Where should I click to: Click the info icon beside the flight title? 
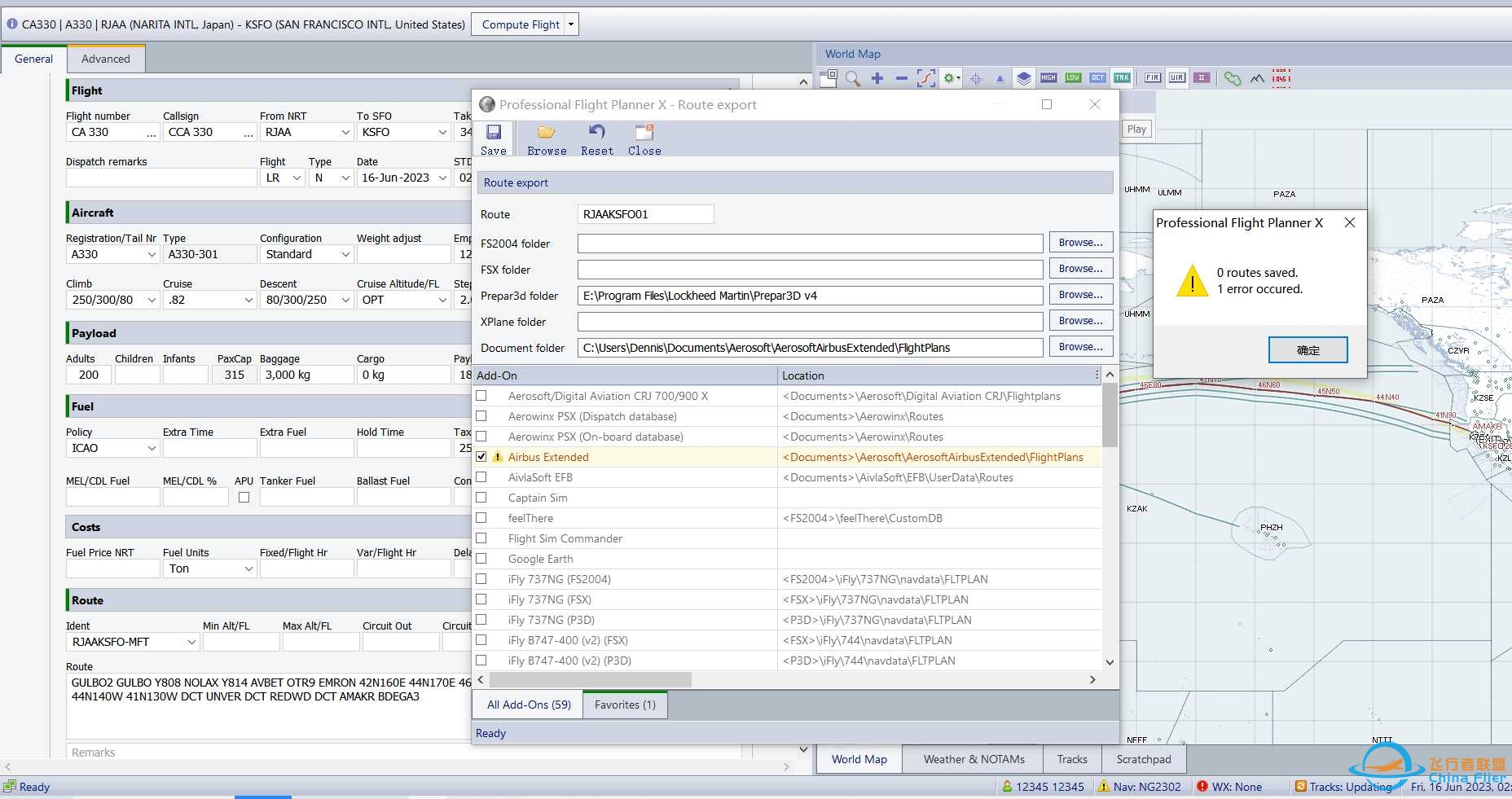pyautogui.click(x=12, y=24)
